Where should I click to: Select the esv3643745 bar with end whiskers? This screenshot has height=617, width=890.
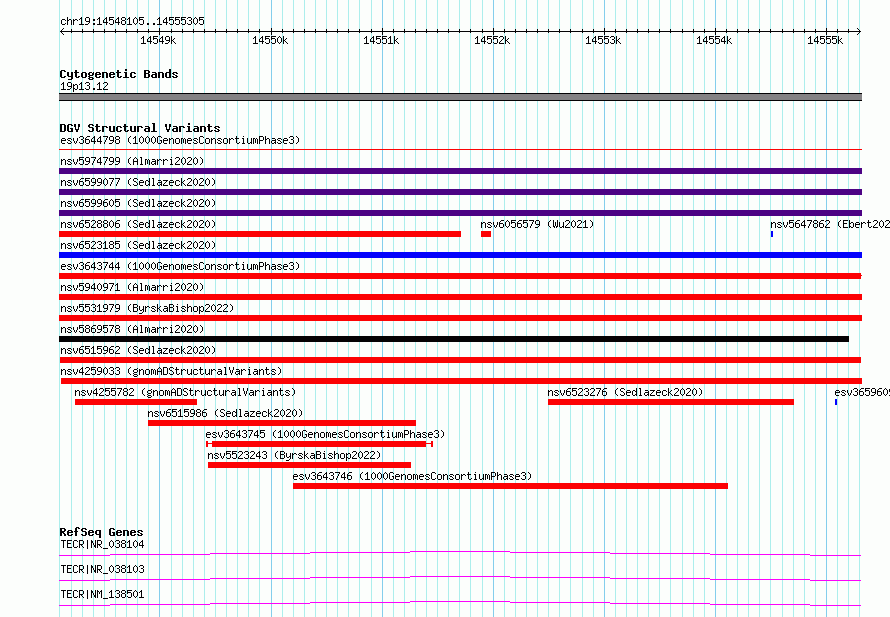coord(320,444)
